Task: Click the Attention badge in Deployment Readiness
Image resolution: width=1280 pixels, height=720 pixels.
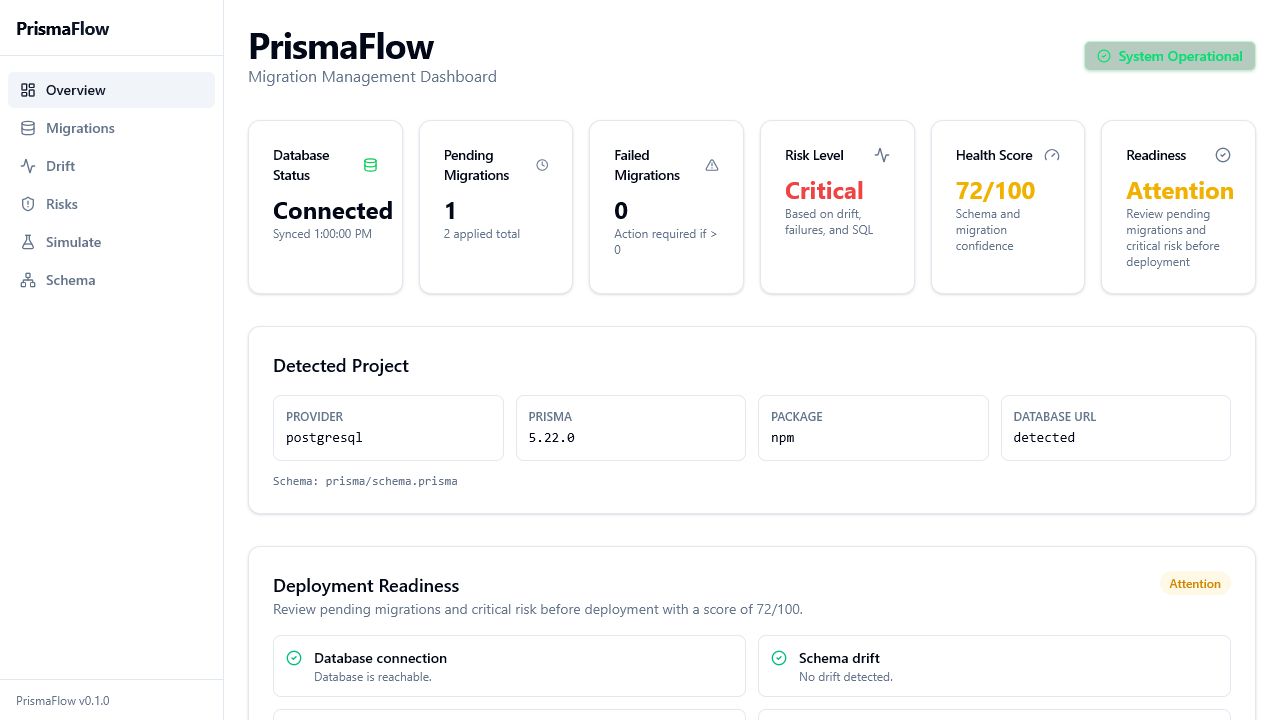Action: [x=1195, y=584]
